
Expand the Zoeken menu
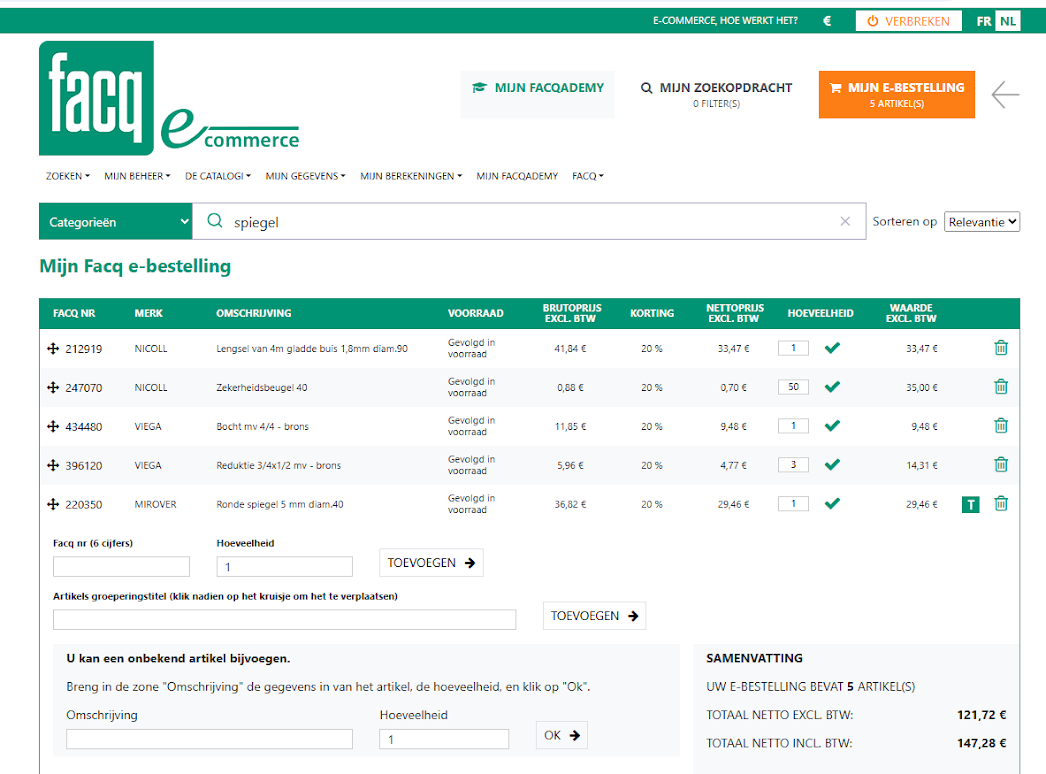pos(67,176)
